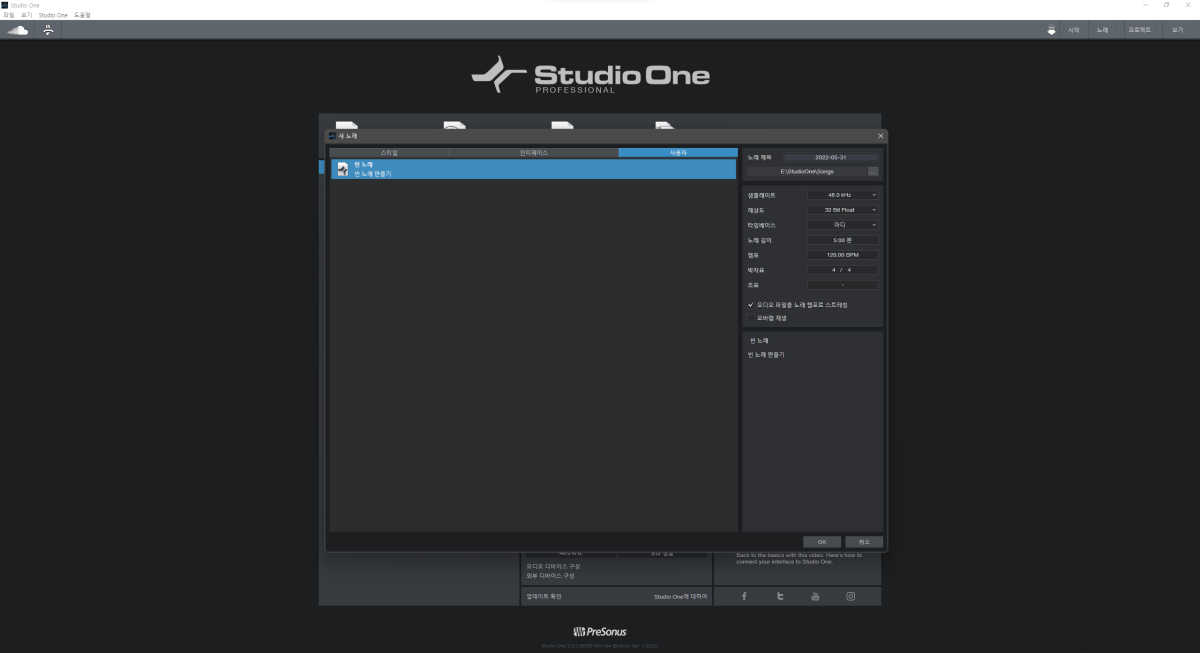Open the 도움말 menu
Screen dimensions: 1200x653
coord(82,15)
